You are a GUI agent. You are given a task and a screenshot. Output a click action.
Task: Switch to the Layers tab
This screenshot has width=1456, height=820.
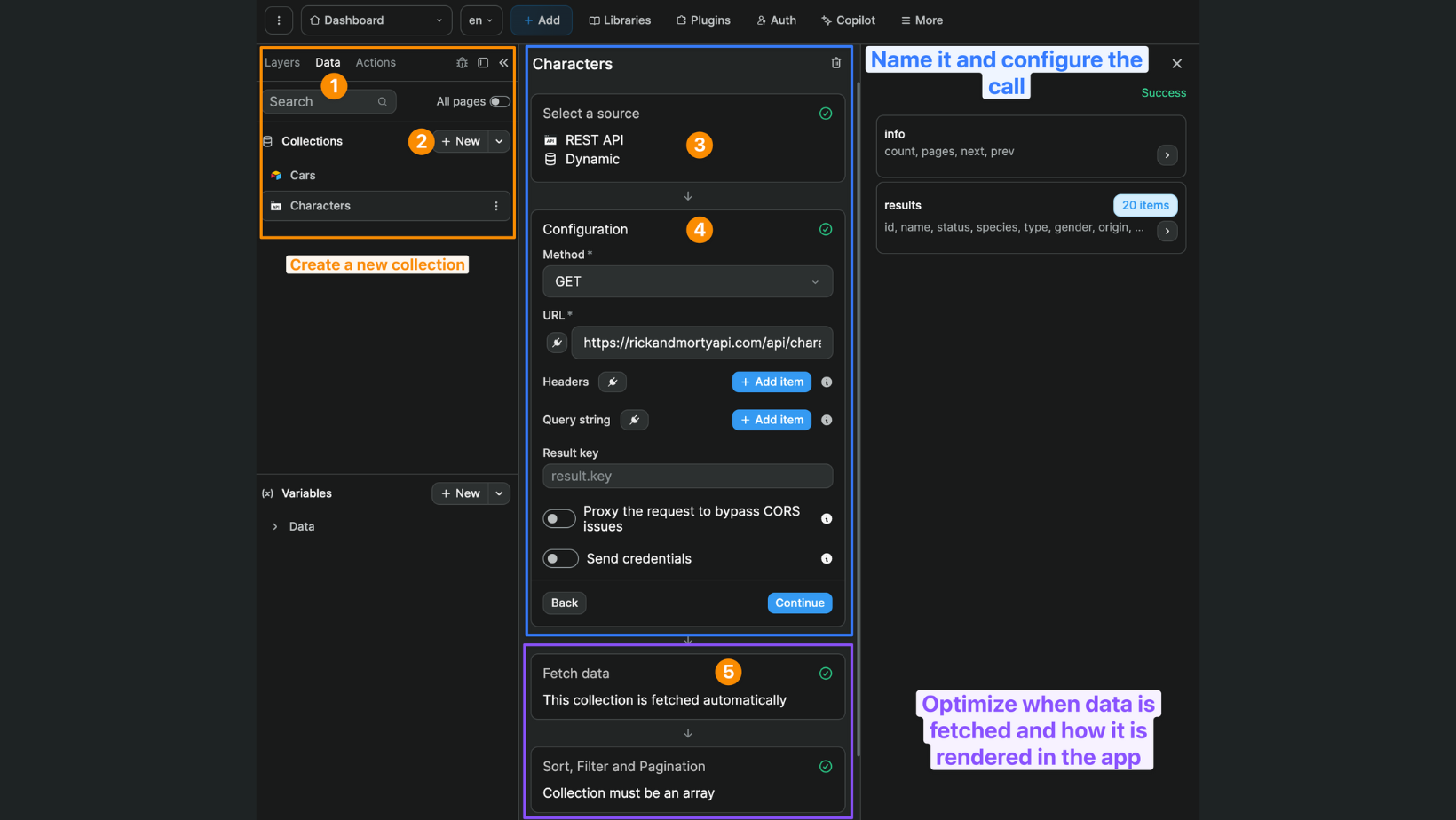(281, 62)
